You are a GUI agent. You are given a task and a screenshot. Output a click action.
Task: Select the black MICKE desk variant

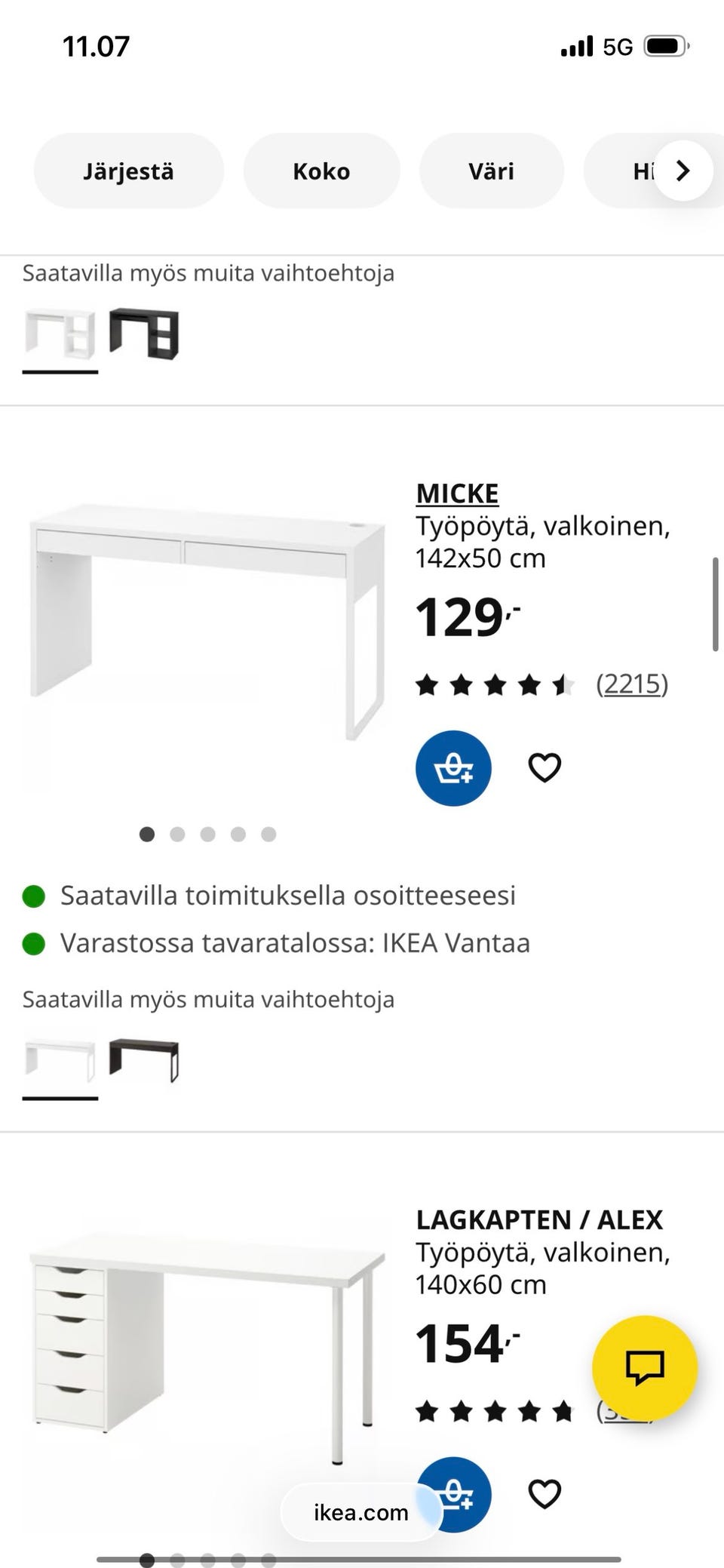(x=144, y=1059)
